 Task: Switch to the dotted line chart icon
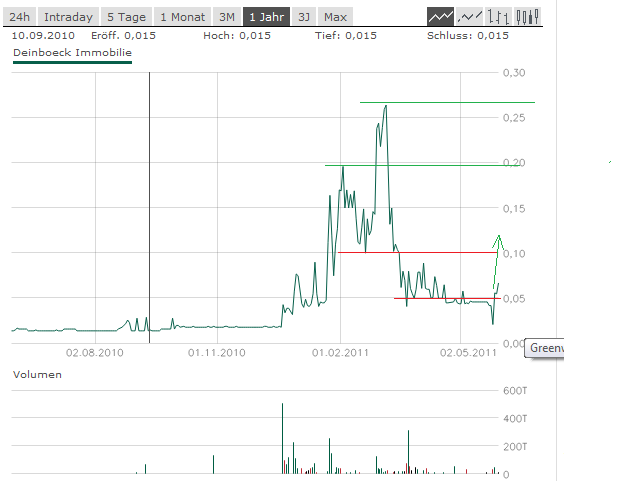tap(469, 17)
